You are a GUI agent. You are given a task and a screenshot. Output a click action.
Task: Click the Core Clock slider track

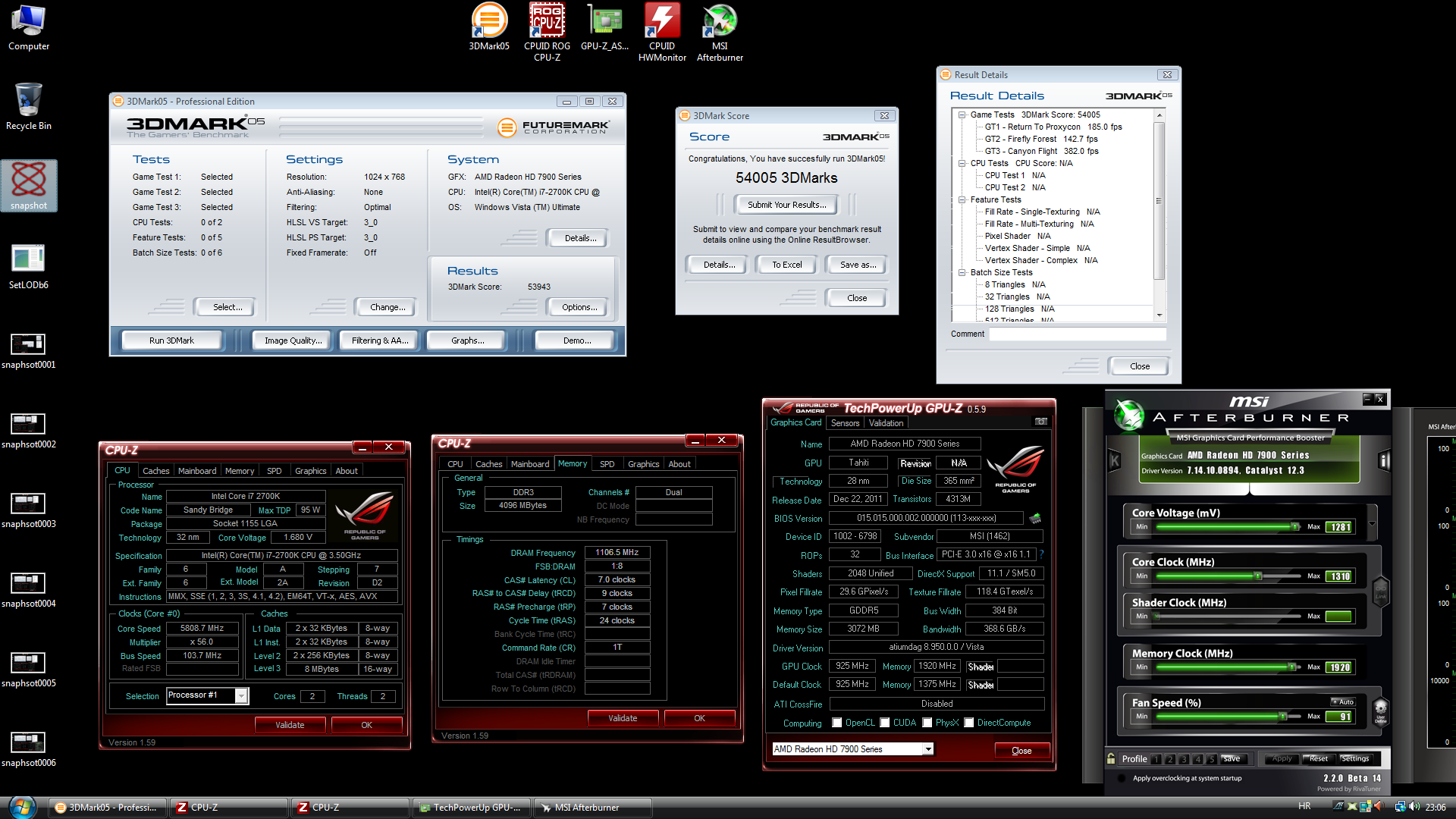1228,576
